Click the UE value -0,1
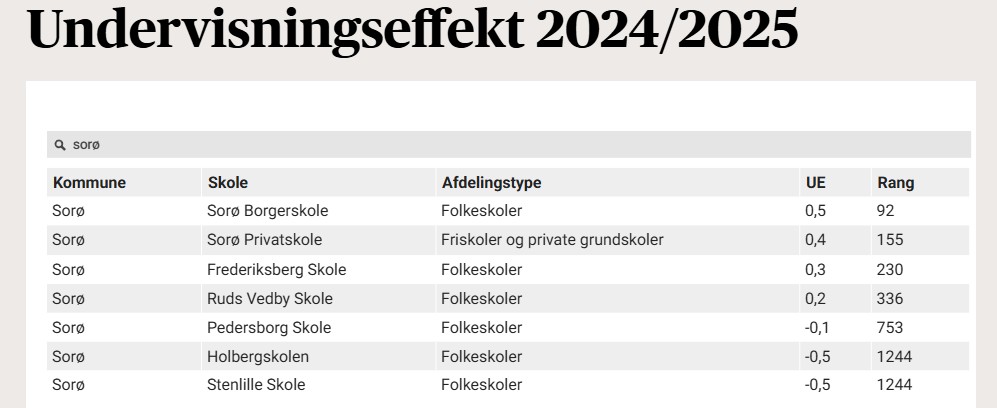Screen dimensions: 997x408 point(817,327)
